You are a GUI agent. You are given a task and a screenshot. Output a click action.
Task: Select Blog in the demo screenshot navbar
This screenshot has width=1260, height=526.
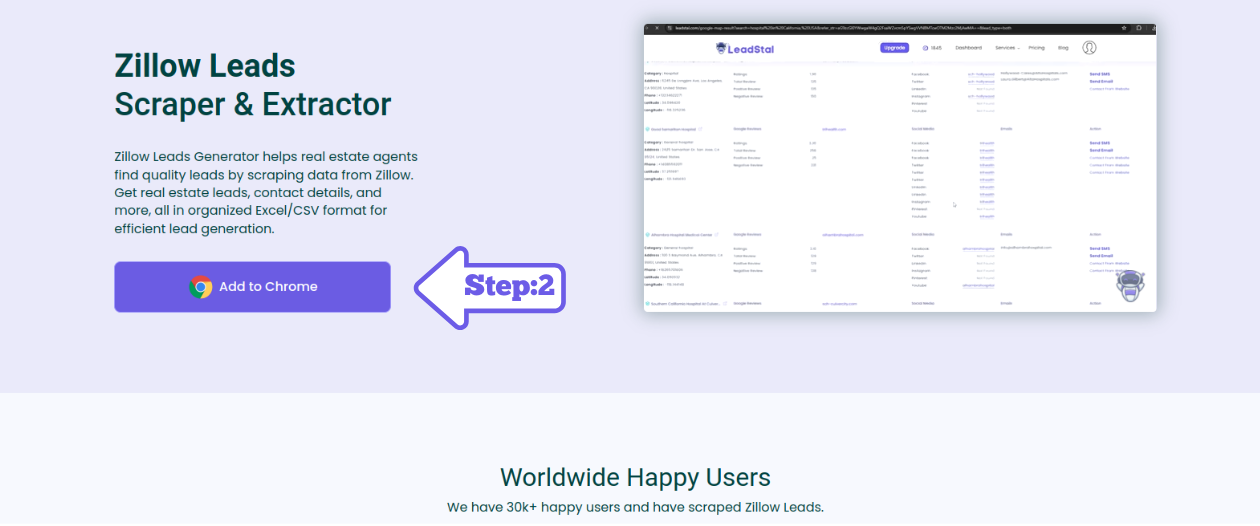point(1063,48)
